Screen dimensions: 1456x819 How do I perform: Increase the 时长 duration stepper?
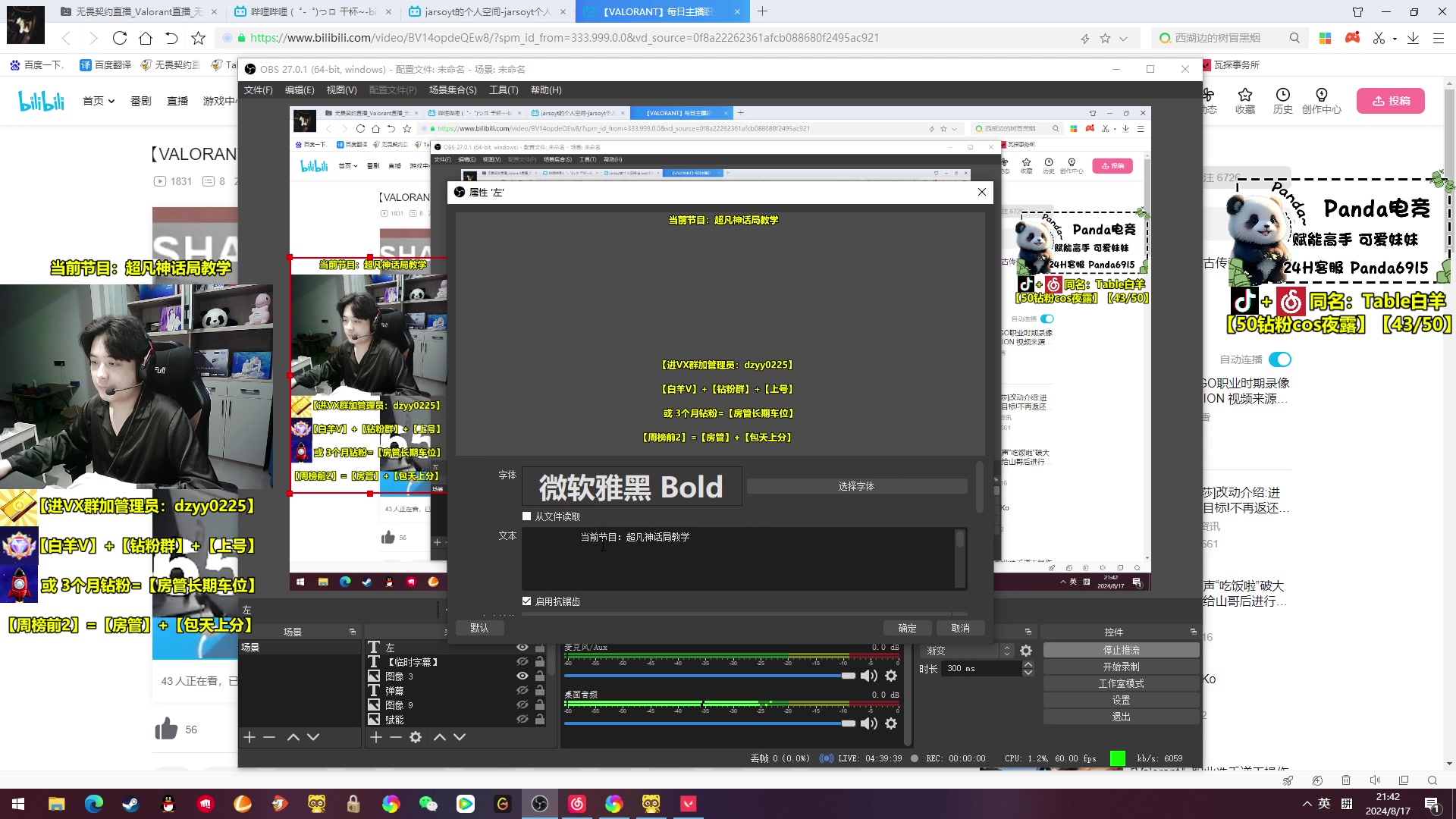[1028, 664]
